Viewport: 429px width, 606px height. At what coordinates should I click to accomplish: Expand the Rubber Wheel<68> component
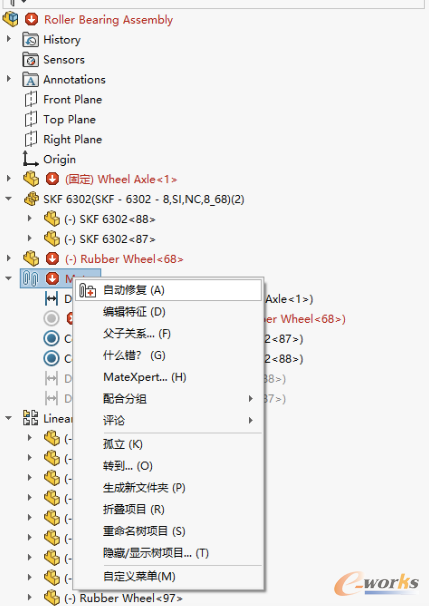coord(9,258)
